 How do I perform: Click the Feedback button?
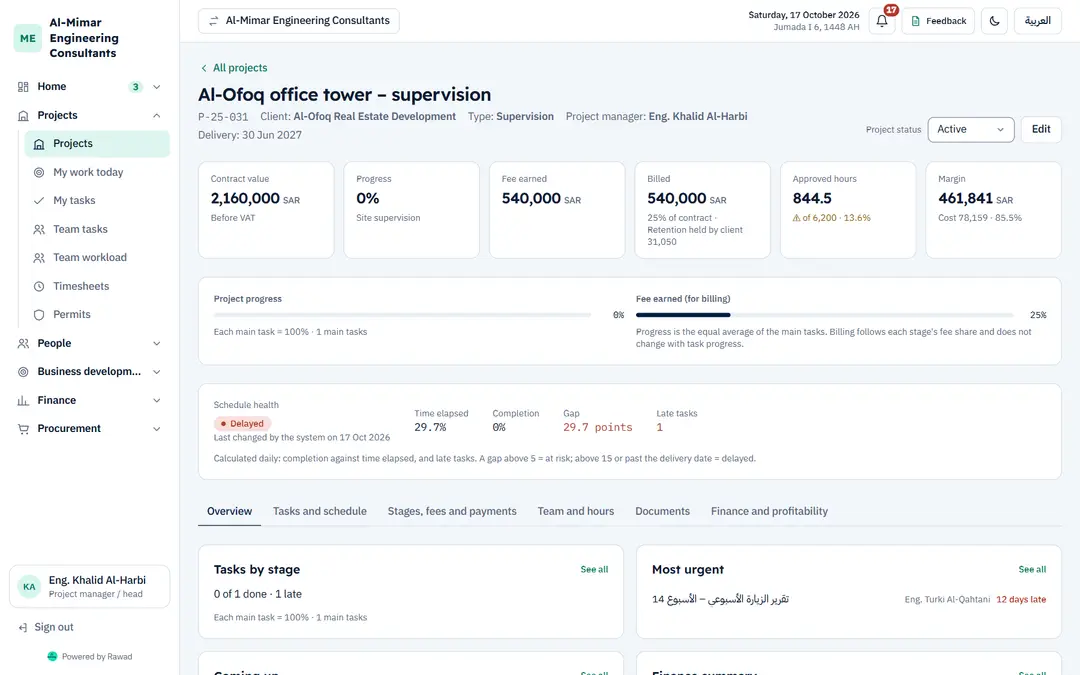[x=938, y=21]
